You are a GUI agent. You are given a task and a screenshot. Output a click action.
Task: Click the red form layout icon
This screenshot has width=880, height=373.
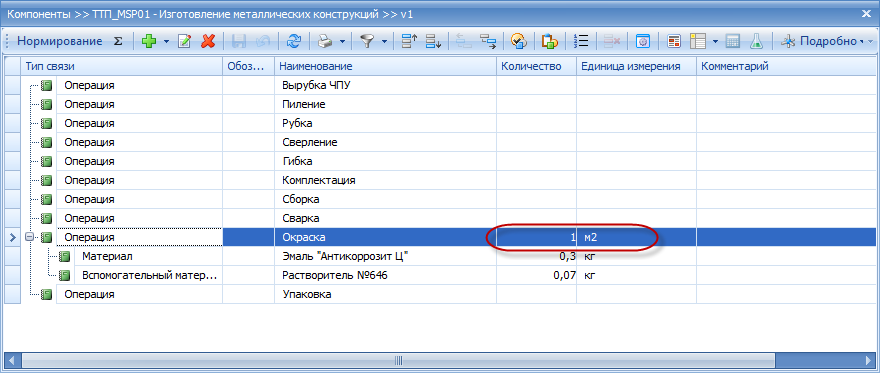[674, 41]
